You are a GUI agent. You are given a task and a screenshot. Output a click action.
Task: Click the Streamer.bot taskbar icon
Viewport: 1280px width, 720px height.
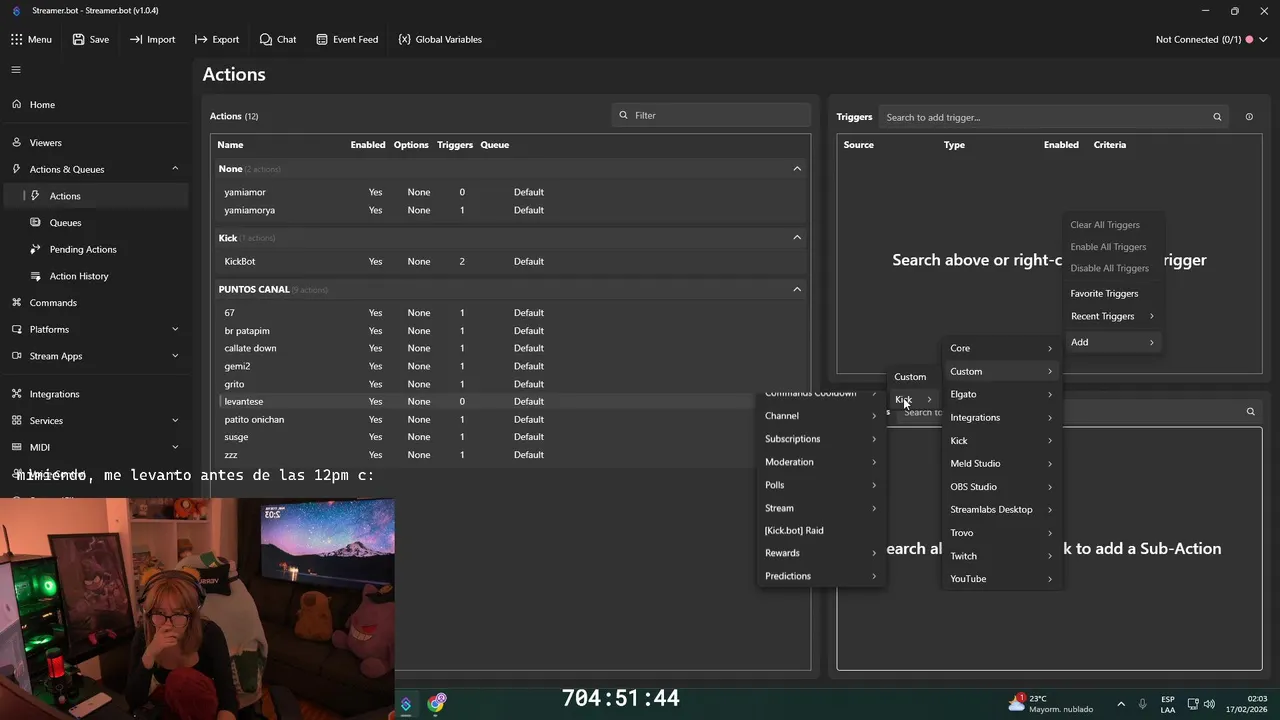point(406,704)
